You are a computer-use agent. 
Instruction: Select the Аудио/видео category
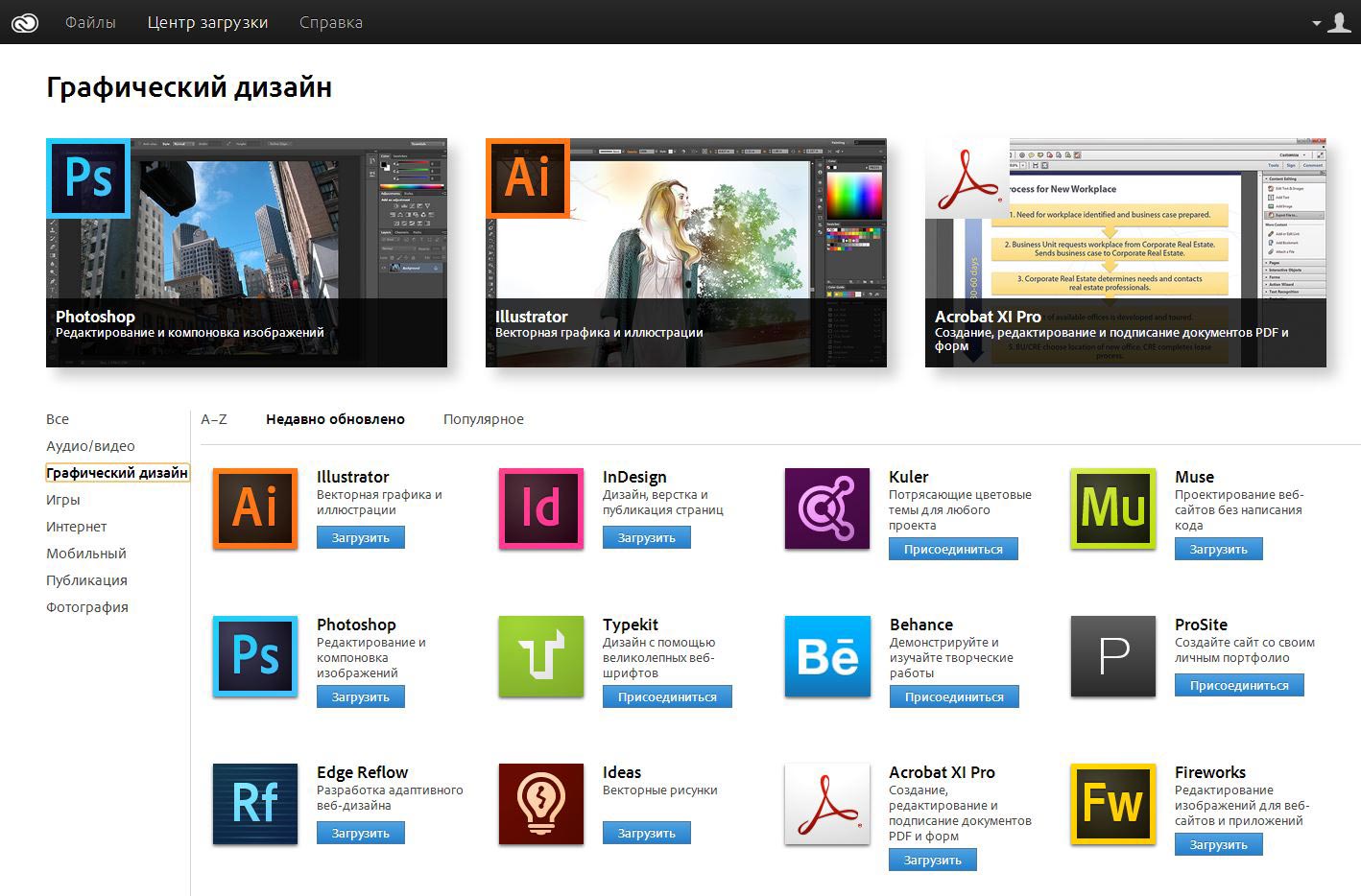click(x=90, y=446)
